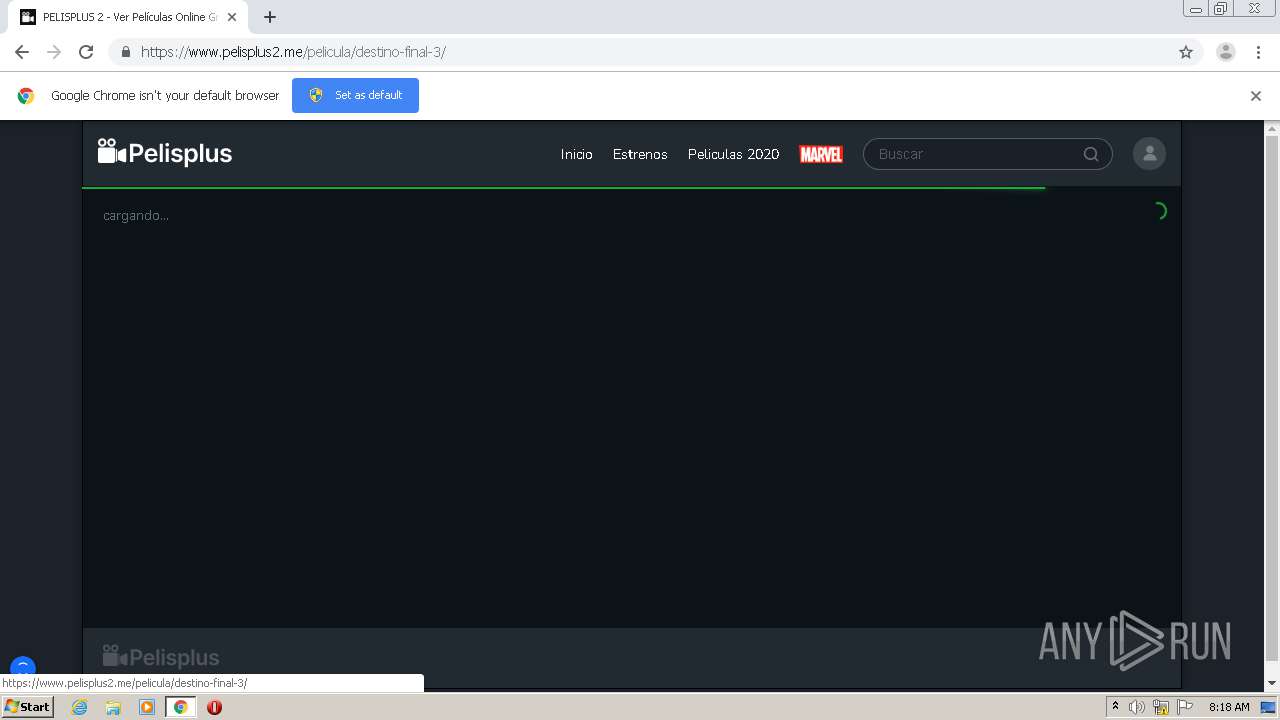The height and width of the screenshot is (720, 1280).
Task: Select the address bar URL
Action: pyautogui.click(x=293, y=52)
